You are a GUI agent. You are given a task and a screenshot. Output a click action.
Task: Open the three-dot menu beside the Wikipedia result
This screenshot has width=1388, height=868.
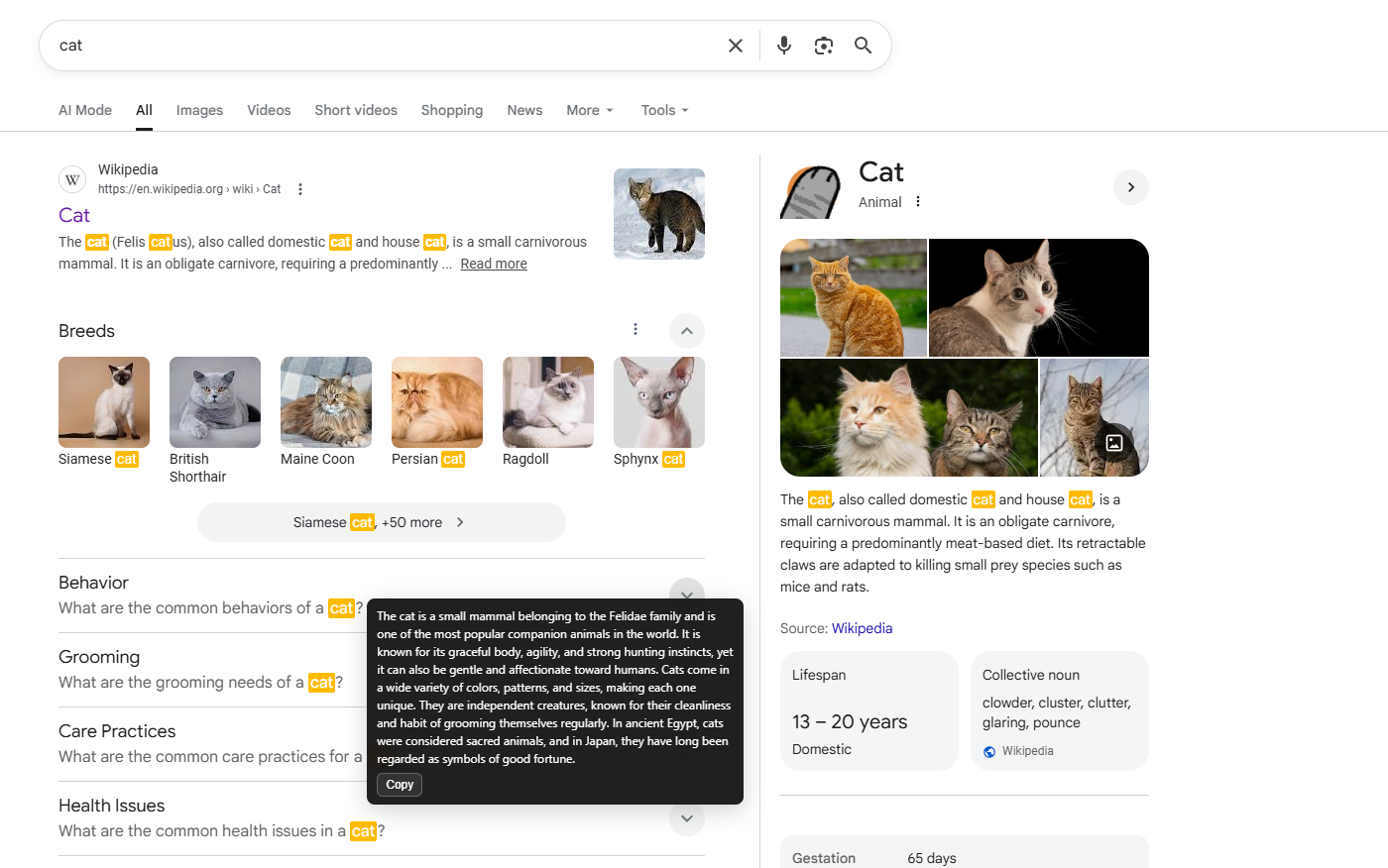click(x=299, y=188)
